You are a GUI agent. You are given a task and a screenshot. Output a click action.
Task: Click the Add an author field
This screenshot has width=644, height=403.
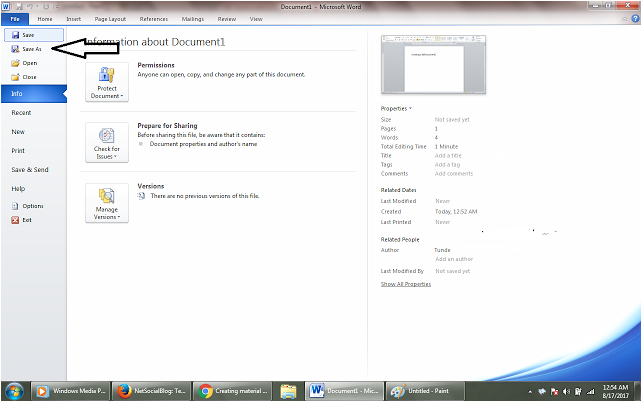pyautogui.click(x=454, y=259)
